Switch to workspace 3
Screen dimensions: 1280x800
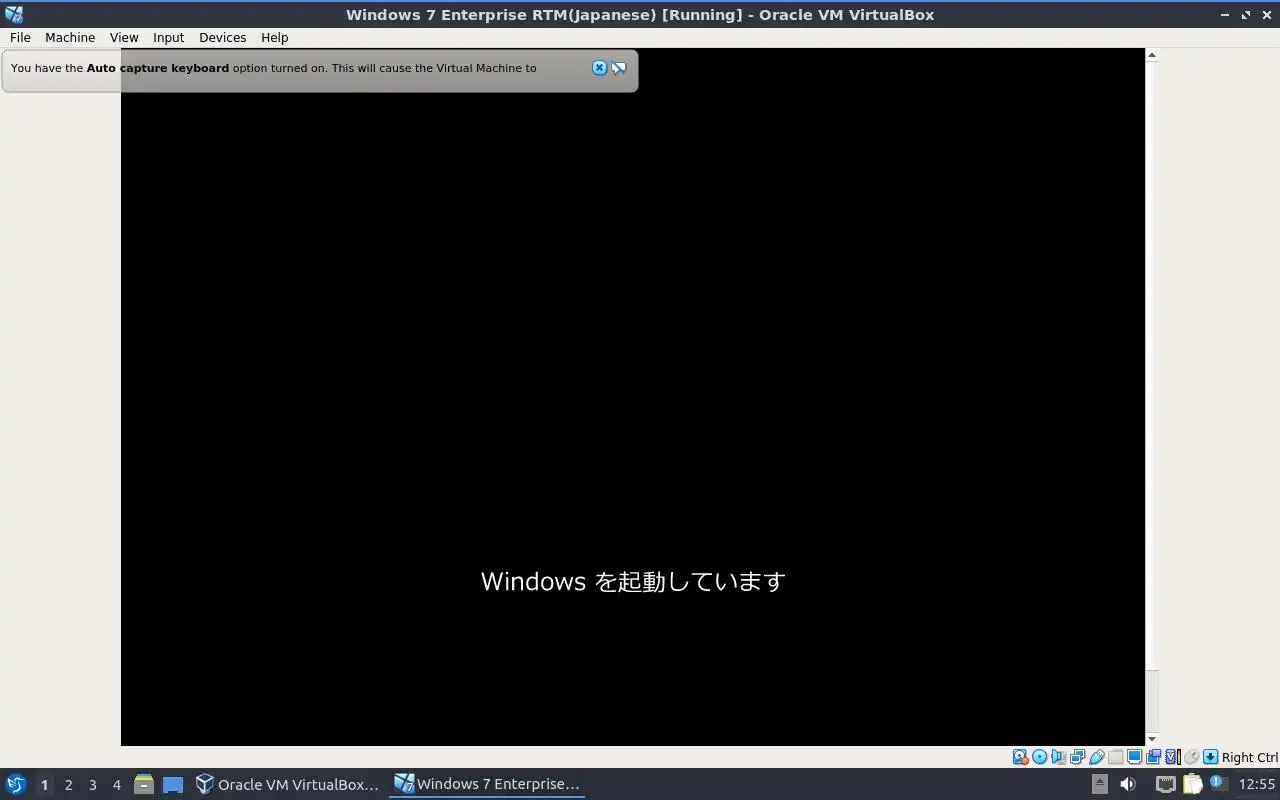coord(92,785)
